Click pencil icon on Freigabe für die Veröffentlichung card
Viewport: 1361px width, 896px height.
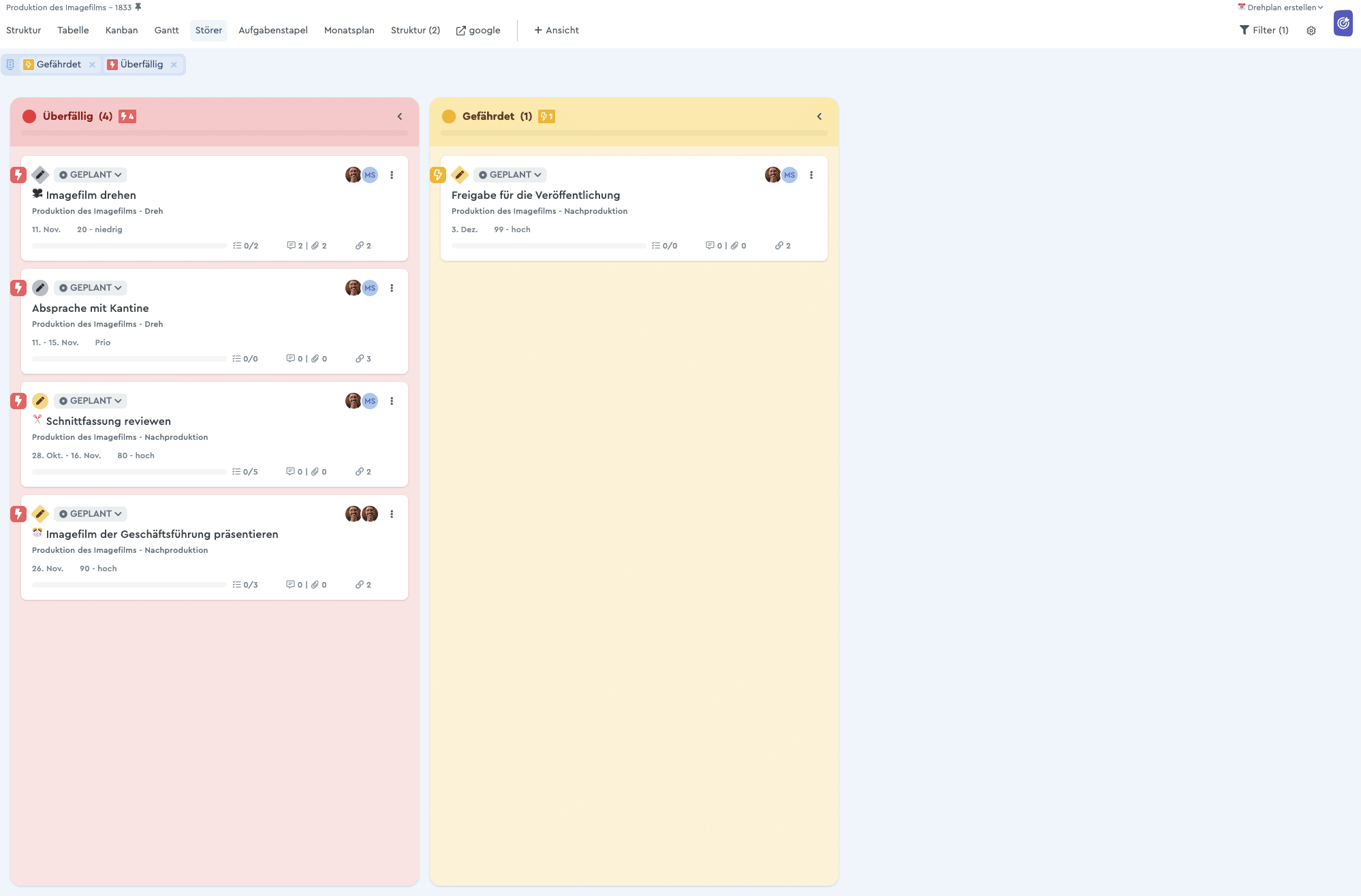coord(460,175)
